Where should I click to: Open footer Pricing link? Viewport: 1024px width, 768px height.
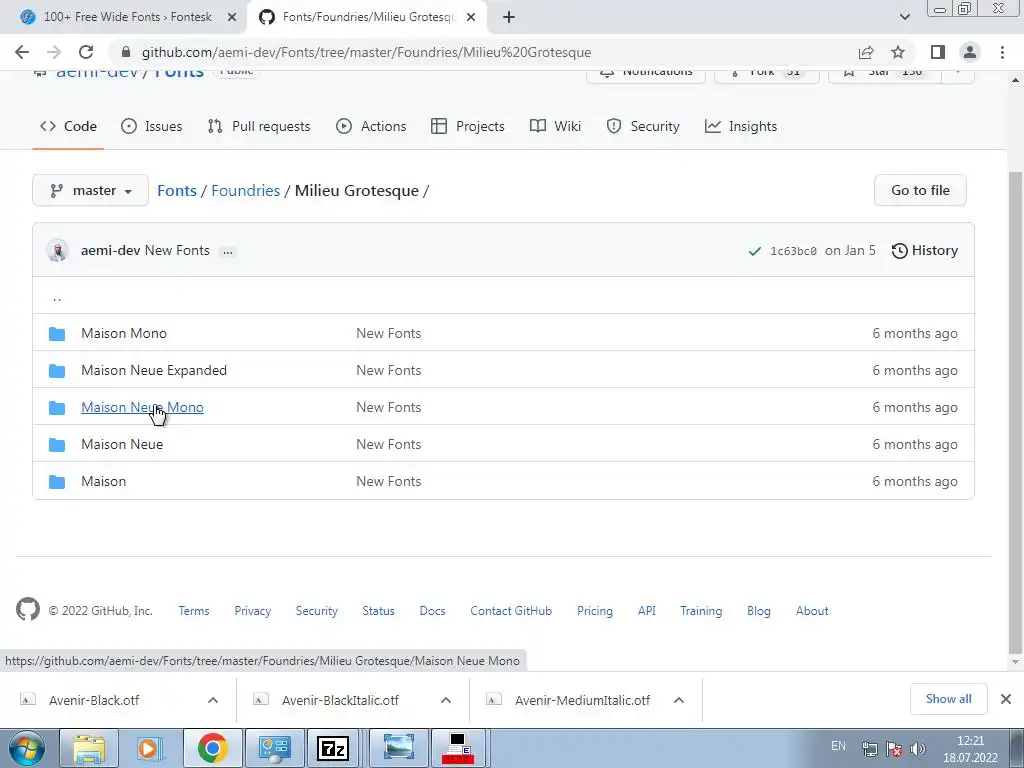pyautogui.click(x=594, y=611)
